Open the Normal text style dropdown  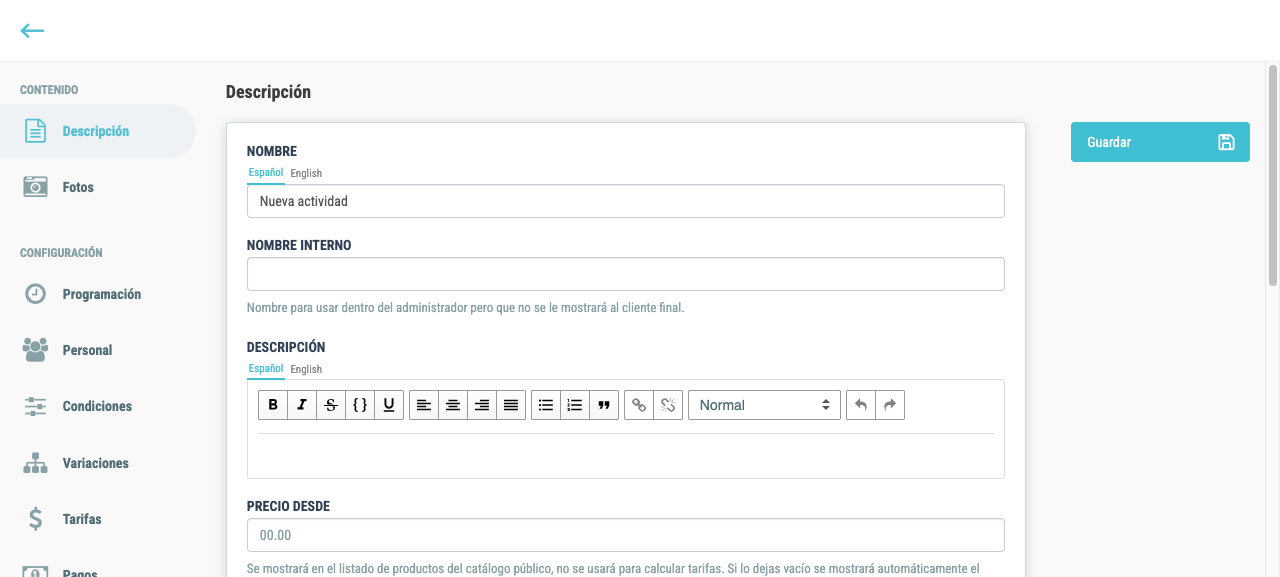764,405
